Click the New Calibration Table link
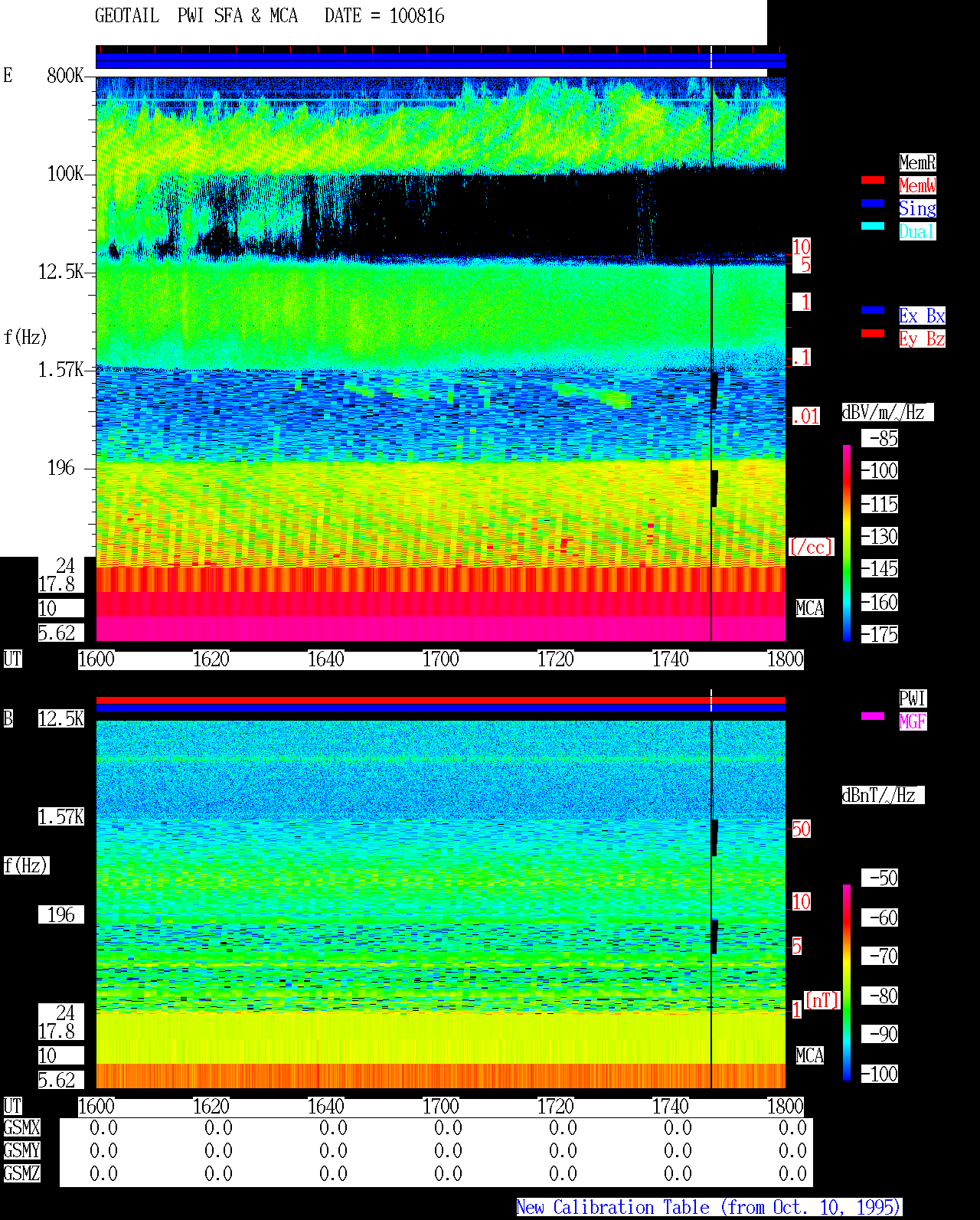The width and height of the screenshot is (980, 1220). click(709, 1208)
